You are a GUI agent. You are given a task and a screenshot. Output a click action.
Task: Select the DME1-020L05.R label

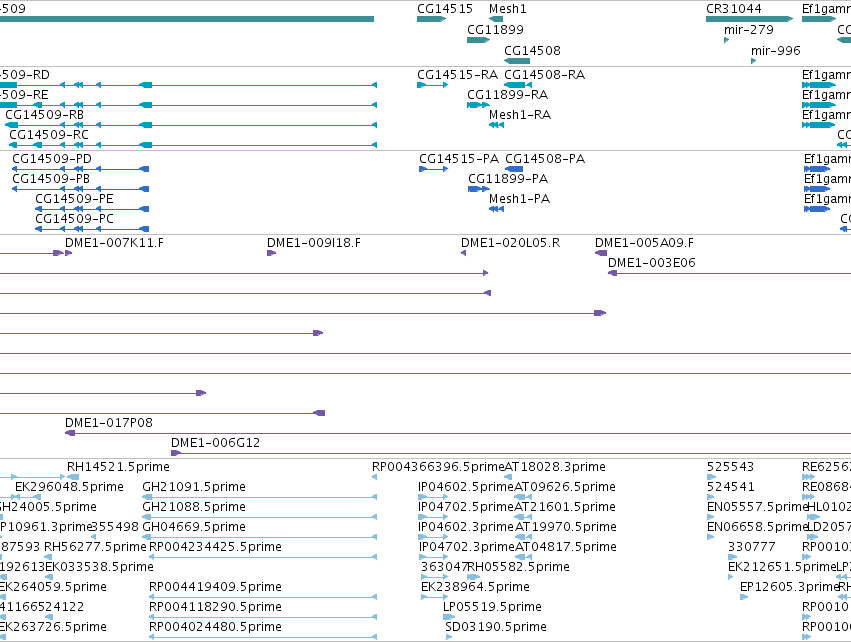tap(510, 243)
